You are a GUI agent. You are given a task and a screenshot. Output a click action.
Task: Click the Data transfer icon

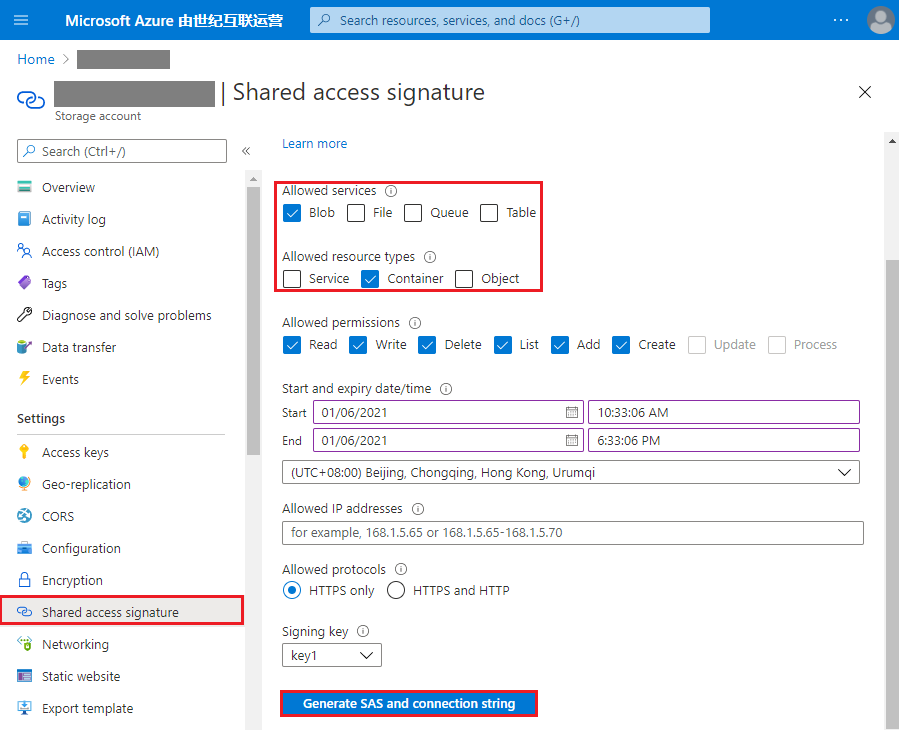click(x=24, y=347)
